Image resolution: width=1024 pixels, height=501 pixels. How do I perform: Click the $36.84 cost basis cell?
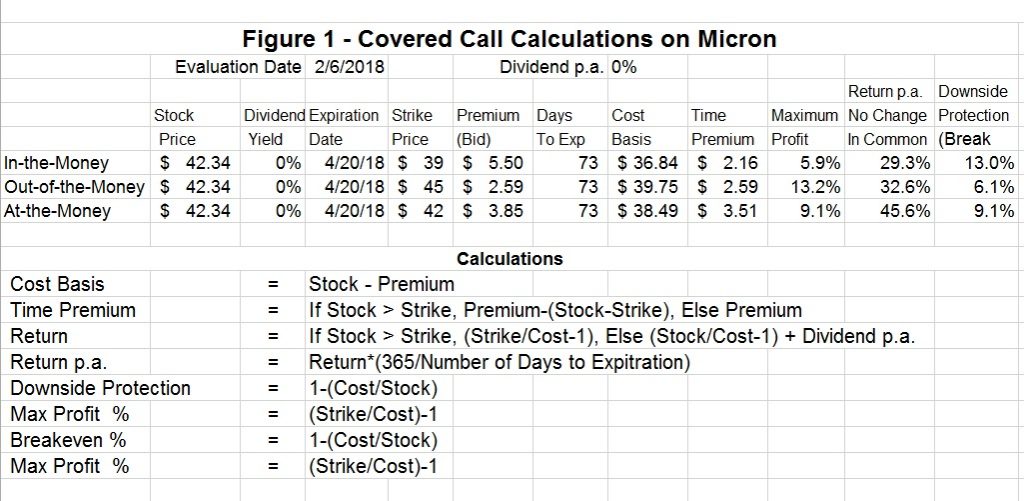pyautogui.click(x=646, y=163)
